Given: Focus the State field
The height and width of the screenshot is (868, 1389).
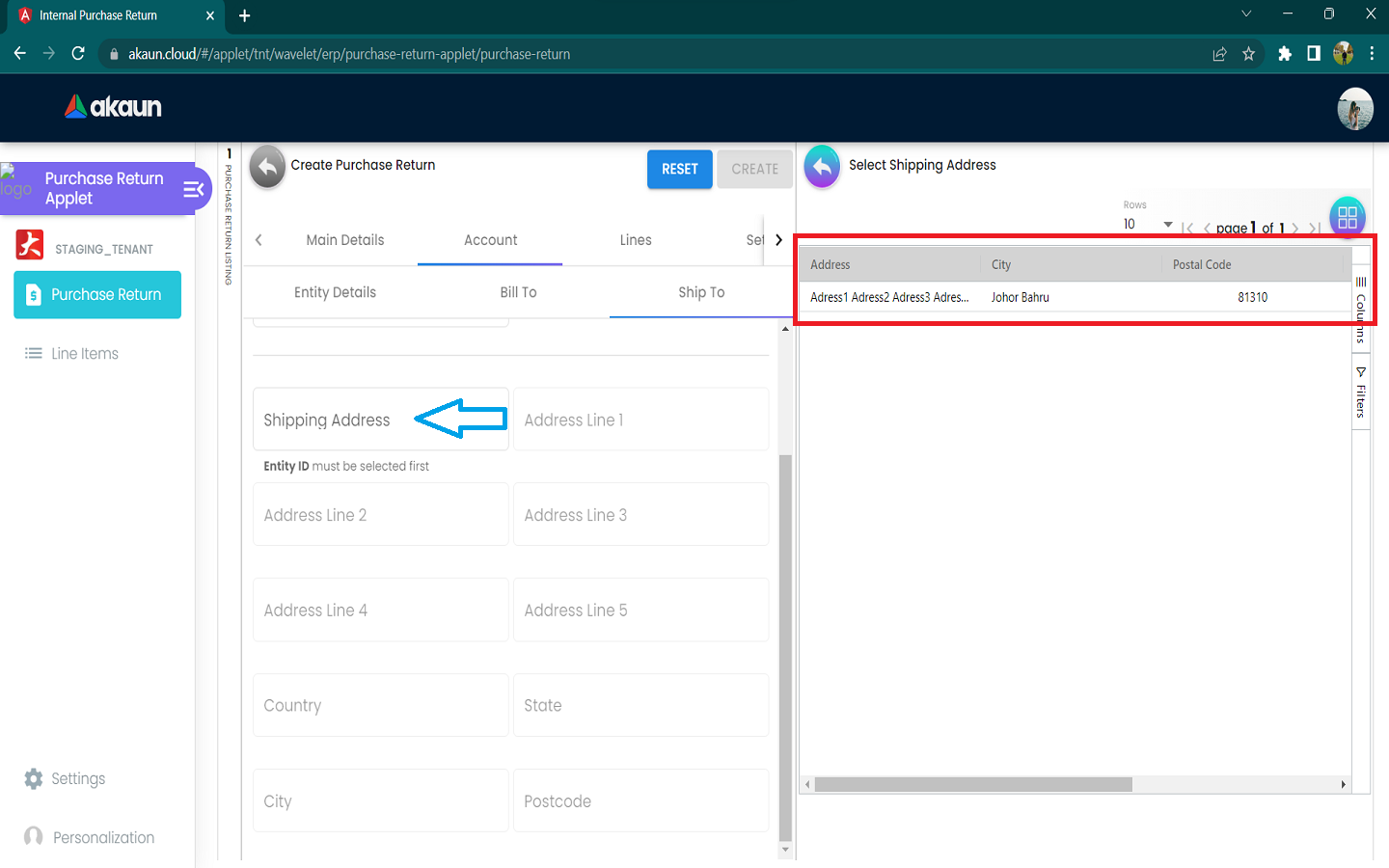Looking at the screenshot, I should [640, 706].
